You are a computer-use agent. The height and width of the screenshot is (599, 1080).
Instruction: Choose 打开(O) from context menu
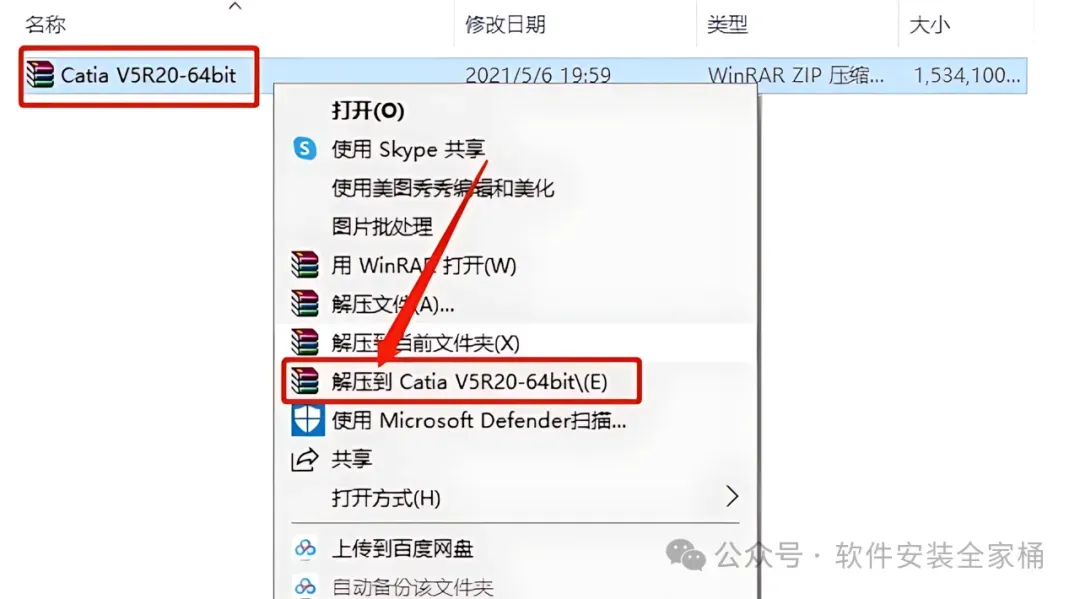click(x=368, y=111)
